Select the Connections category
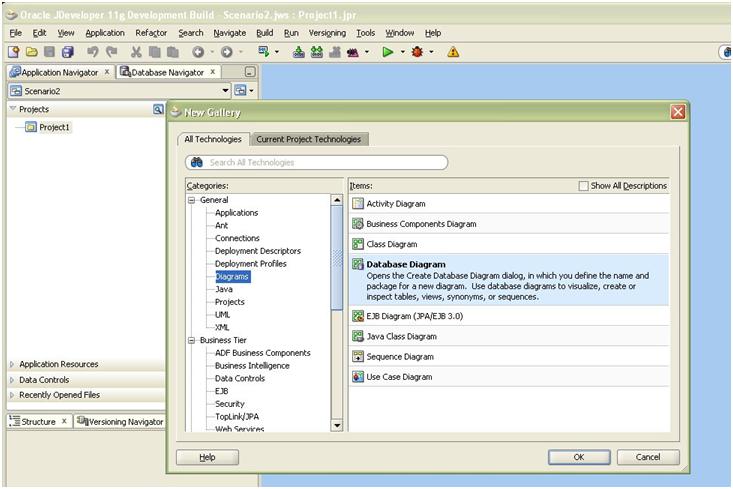Screen dimensions: 733x489 [x=237, y=238]
